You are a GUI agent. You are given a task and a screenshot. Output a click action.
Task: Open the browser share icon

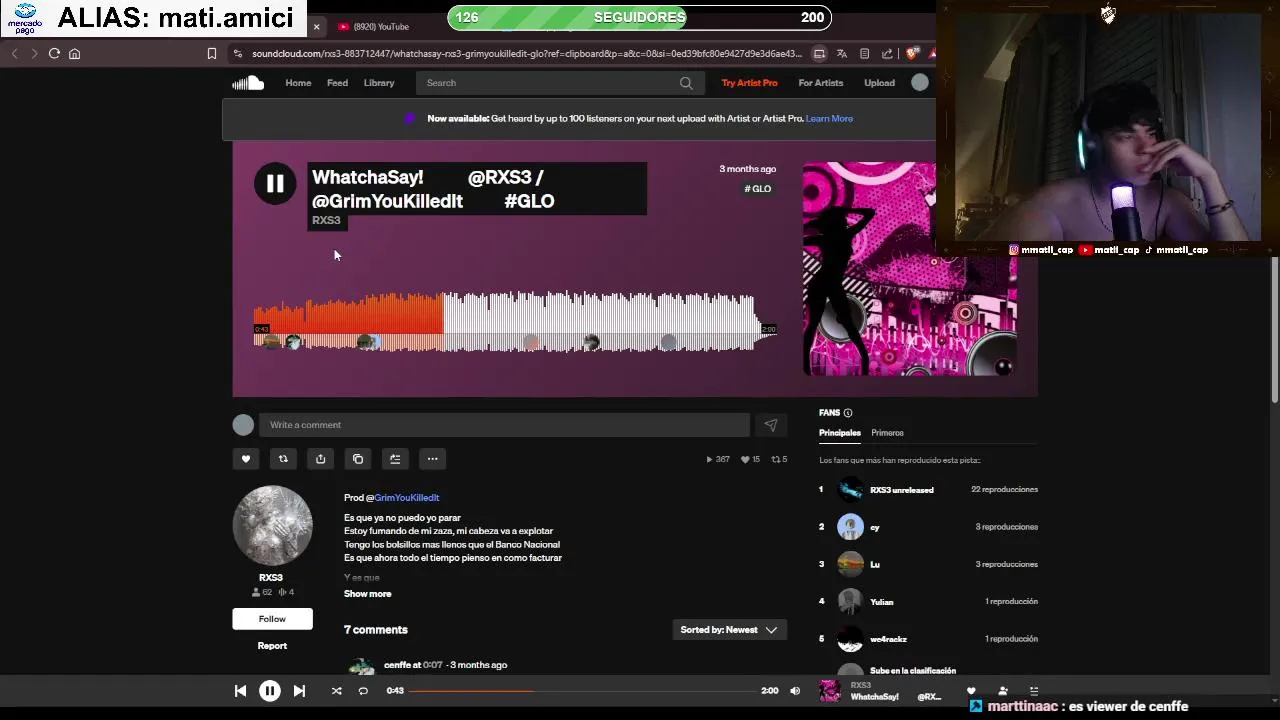(x=887, y=54)
